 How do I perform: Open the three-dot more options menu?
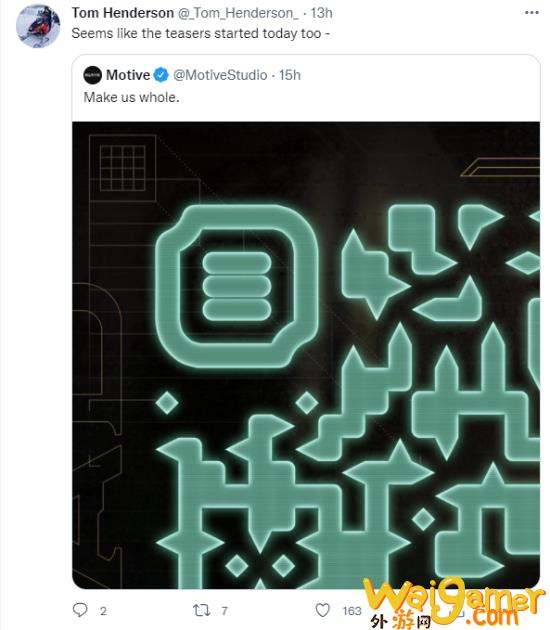click(532, 13)
